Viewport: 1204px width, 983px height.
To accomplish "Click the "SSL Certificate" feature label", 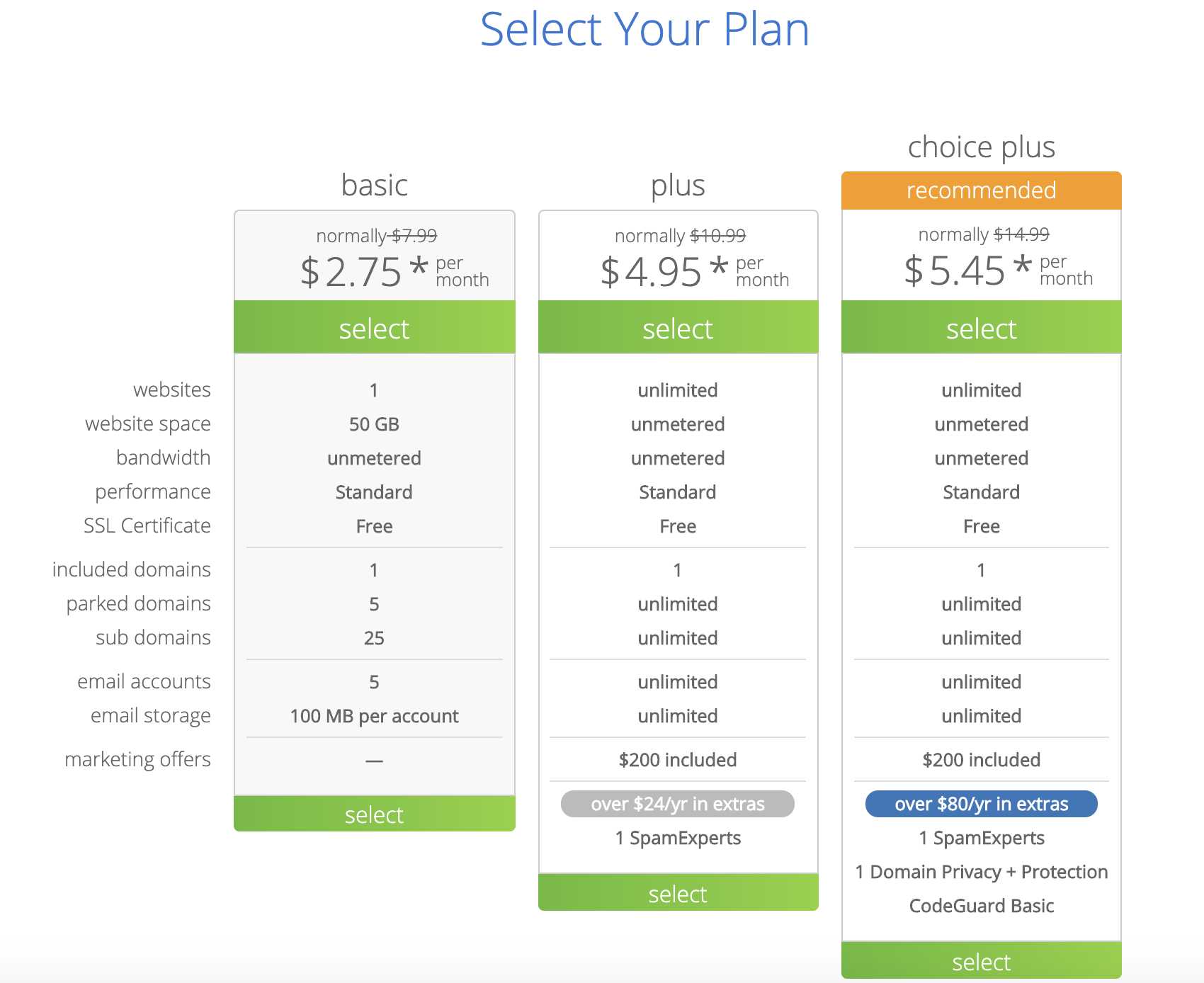I will coord(147,525).
